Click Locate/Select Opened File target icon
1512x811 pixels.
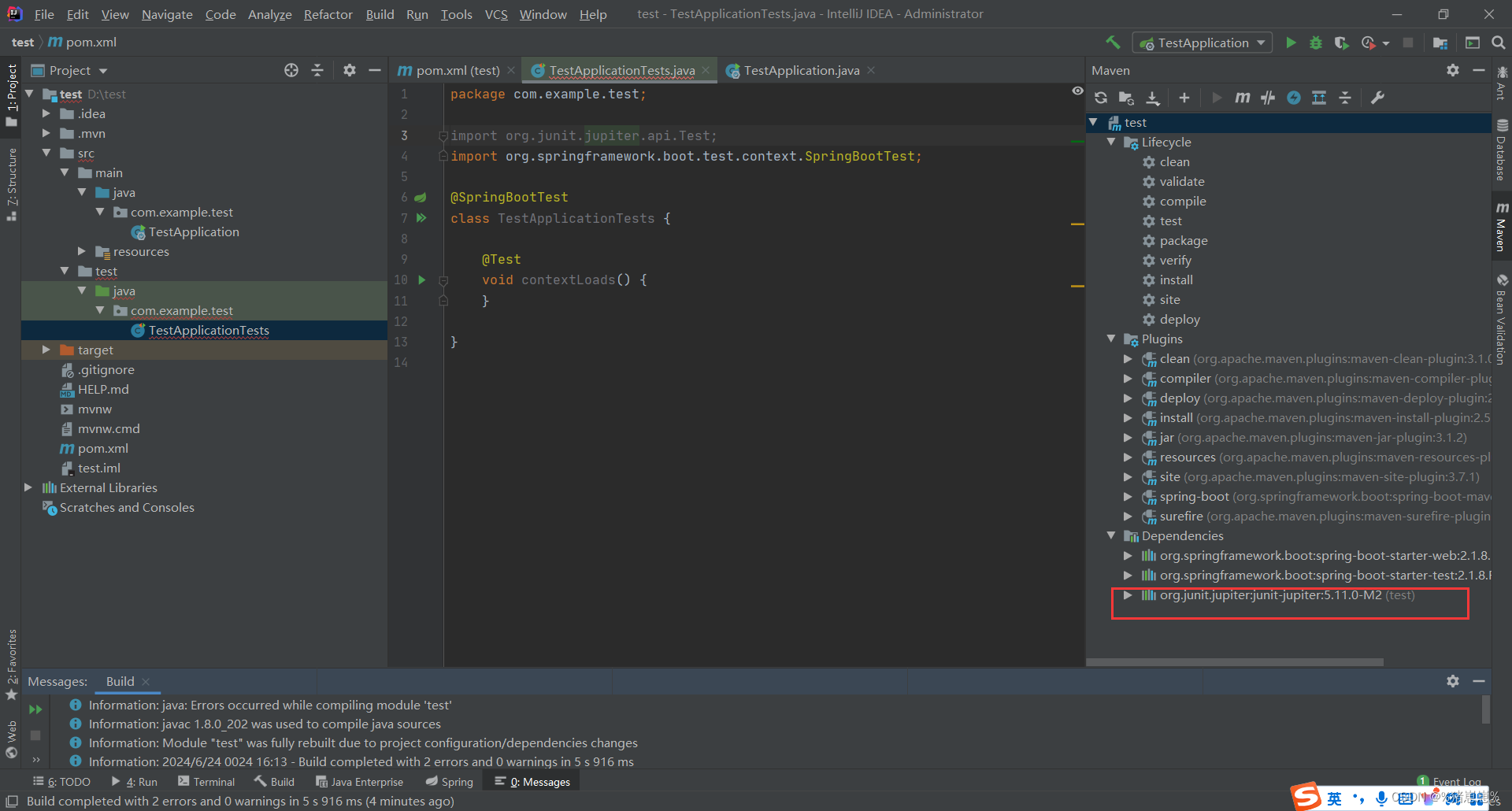291,70
